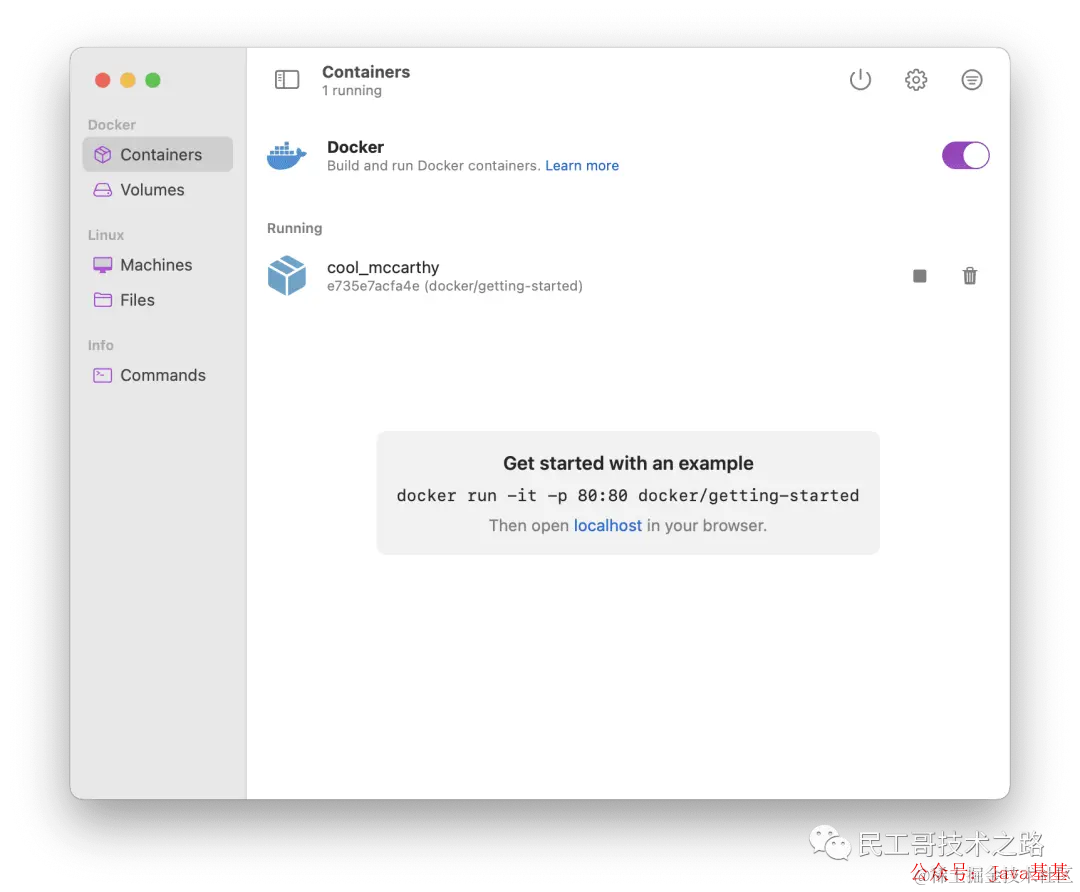
Task: Open settings with the gear icon
Action: coord(915,80)
